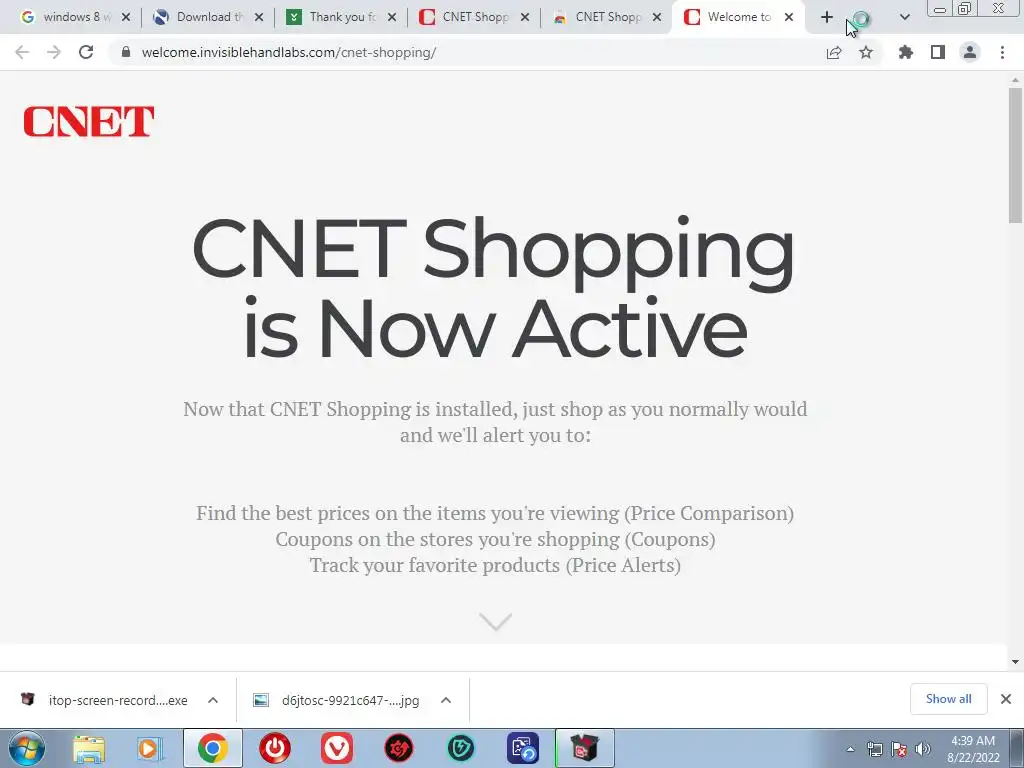Image resolution: width=1024 pixels, height=768 pixels.
Task: Open tab search dropdown arrow
Action: pos(904,18)
